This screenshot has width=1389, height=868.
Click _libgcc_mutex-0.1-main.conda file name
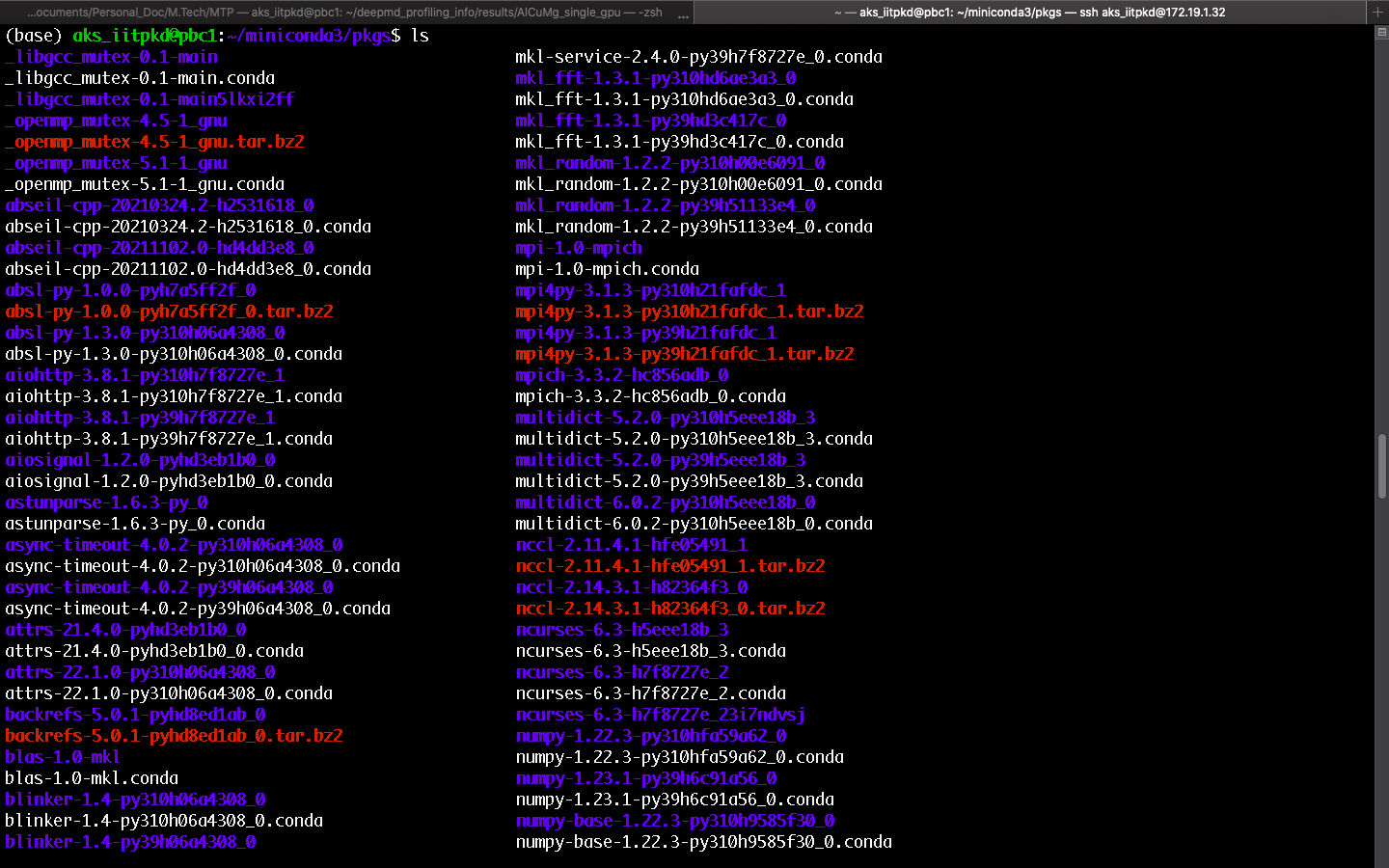click(140, 78)
